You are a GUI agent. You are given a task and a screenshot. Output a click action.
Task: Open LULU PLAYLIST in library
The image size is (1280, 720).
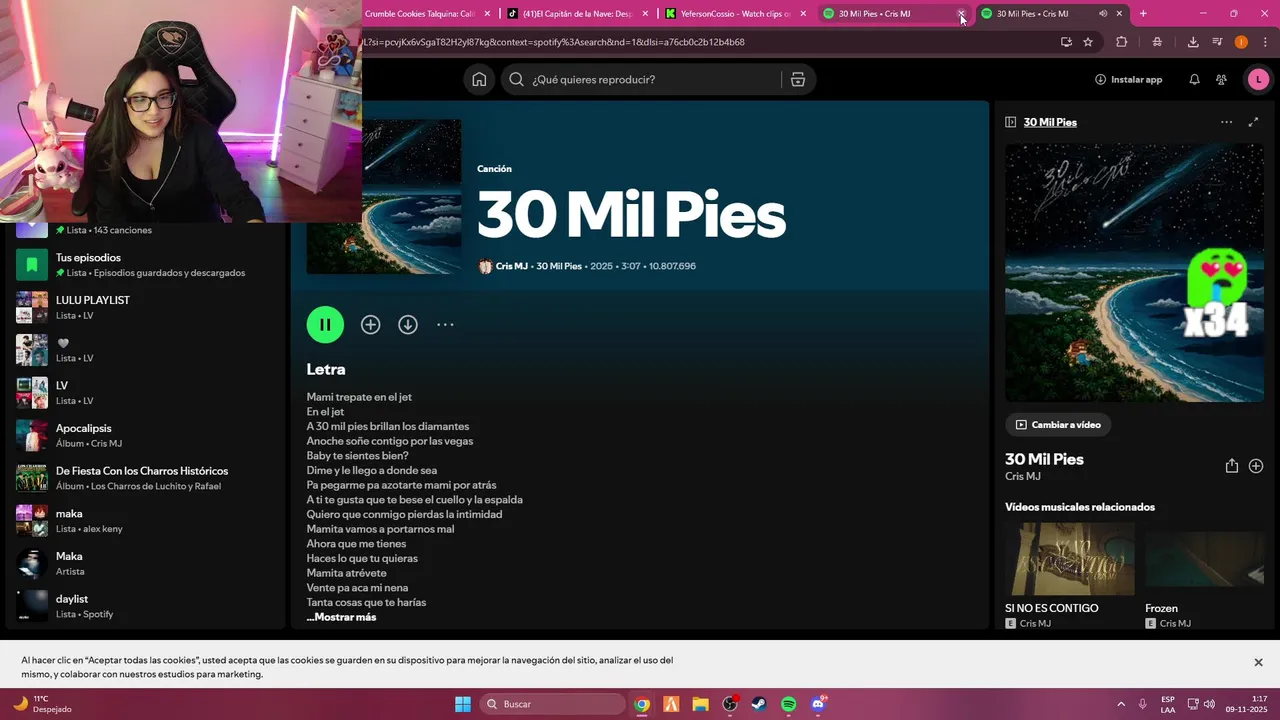tap(145, 307)
